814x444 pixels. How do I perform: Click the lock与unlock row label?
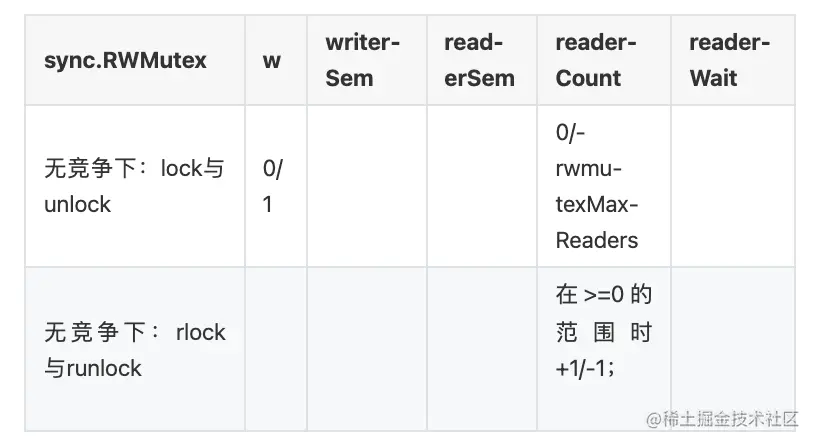coord(134,186)
